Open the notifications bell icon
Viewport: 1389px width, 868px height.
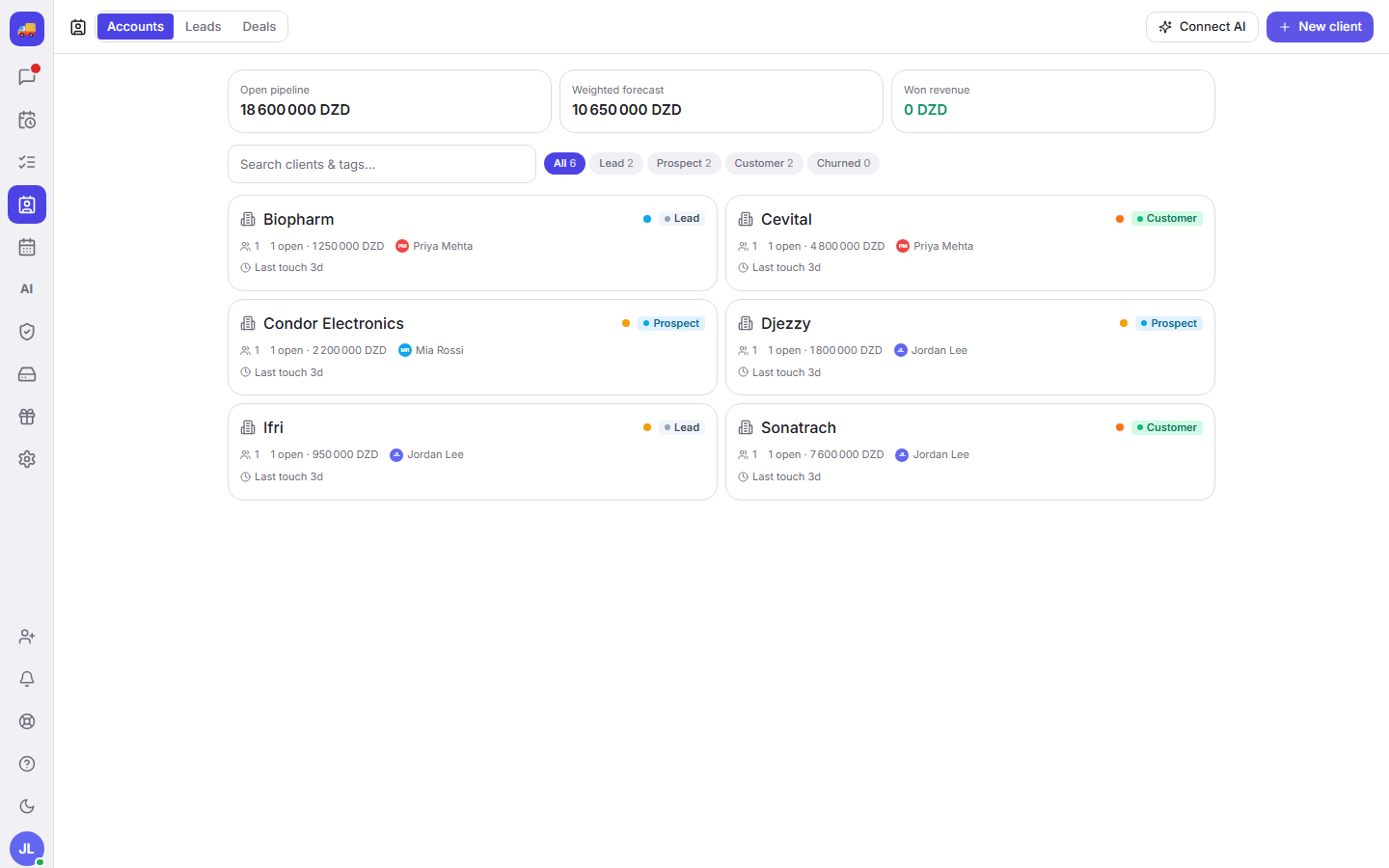point(27,679)
